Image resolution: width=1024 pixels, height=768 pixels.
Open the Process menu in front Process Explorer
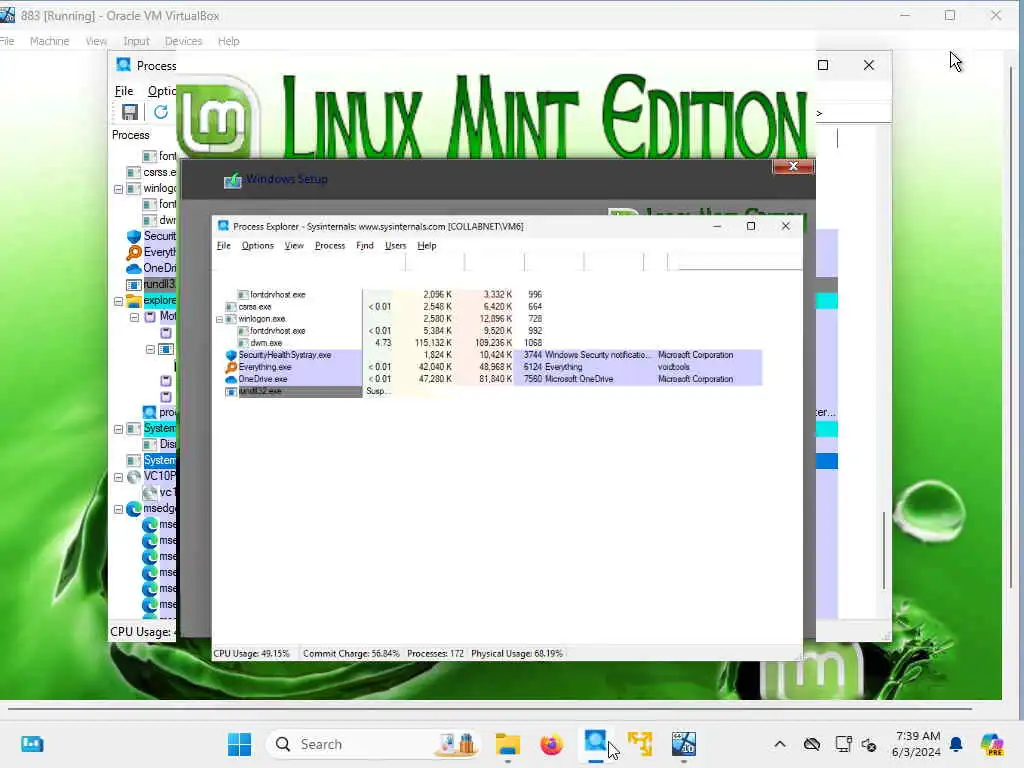tap(330, 246)
